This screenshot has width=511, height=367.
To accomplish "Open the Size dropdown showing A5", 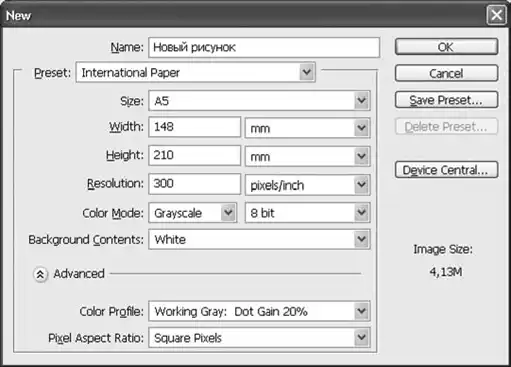I will click(x=259, y=101).
